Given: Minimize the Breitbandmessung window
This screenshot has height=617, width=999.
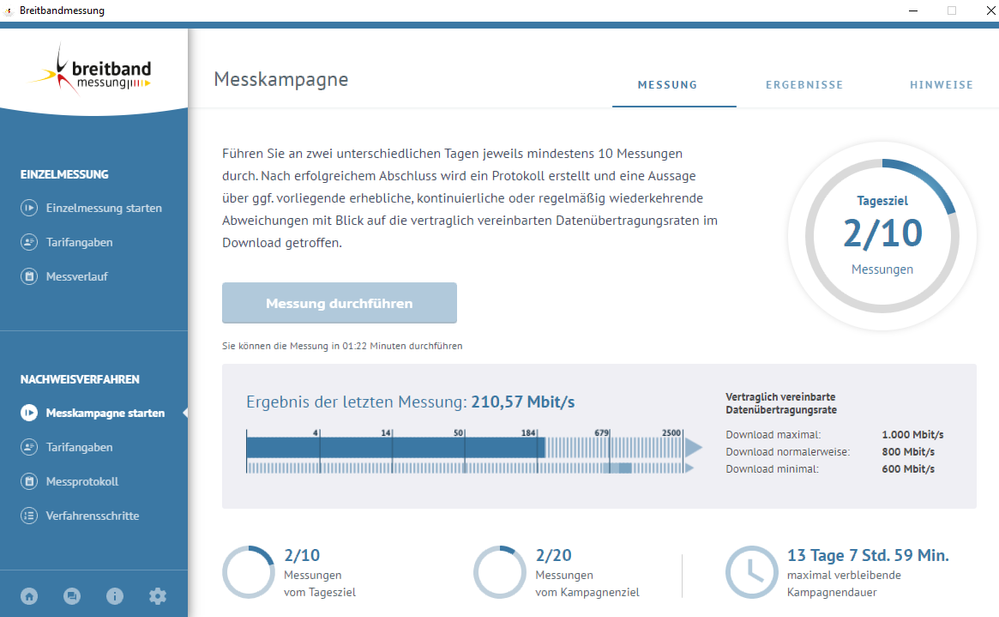Looking at the screenshot, I should [x=913, y=11].
